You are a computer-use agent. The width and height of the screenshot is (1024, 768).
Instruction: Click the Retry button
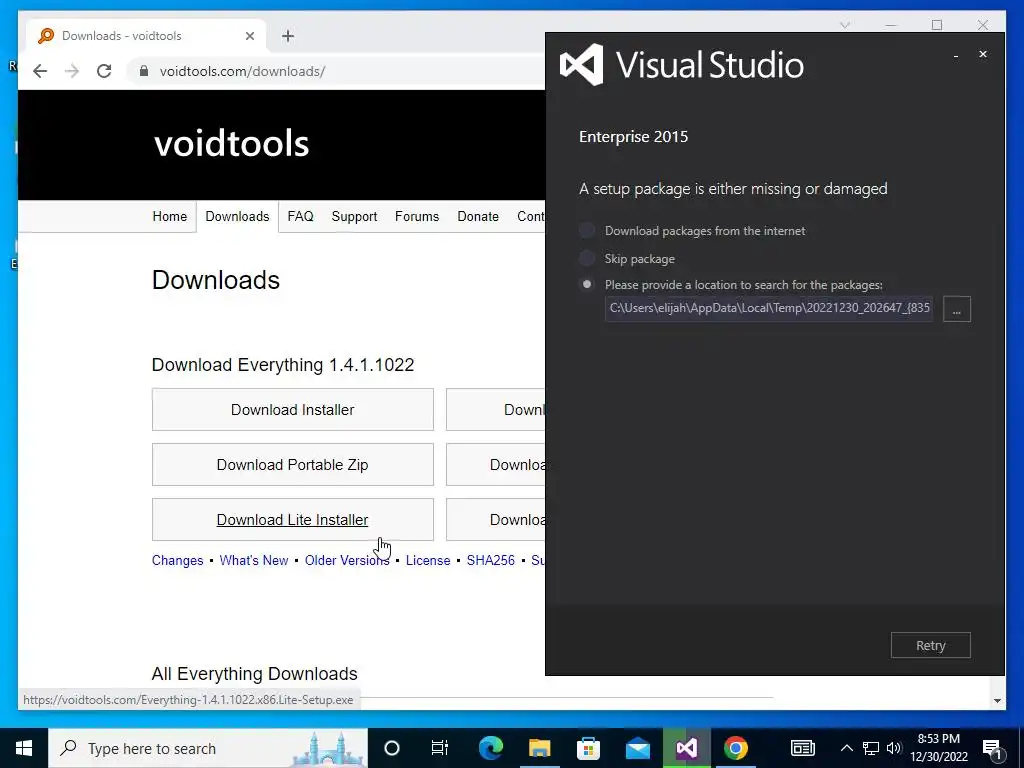(931, 645)
